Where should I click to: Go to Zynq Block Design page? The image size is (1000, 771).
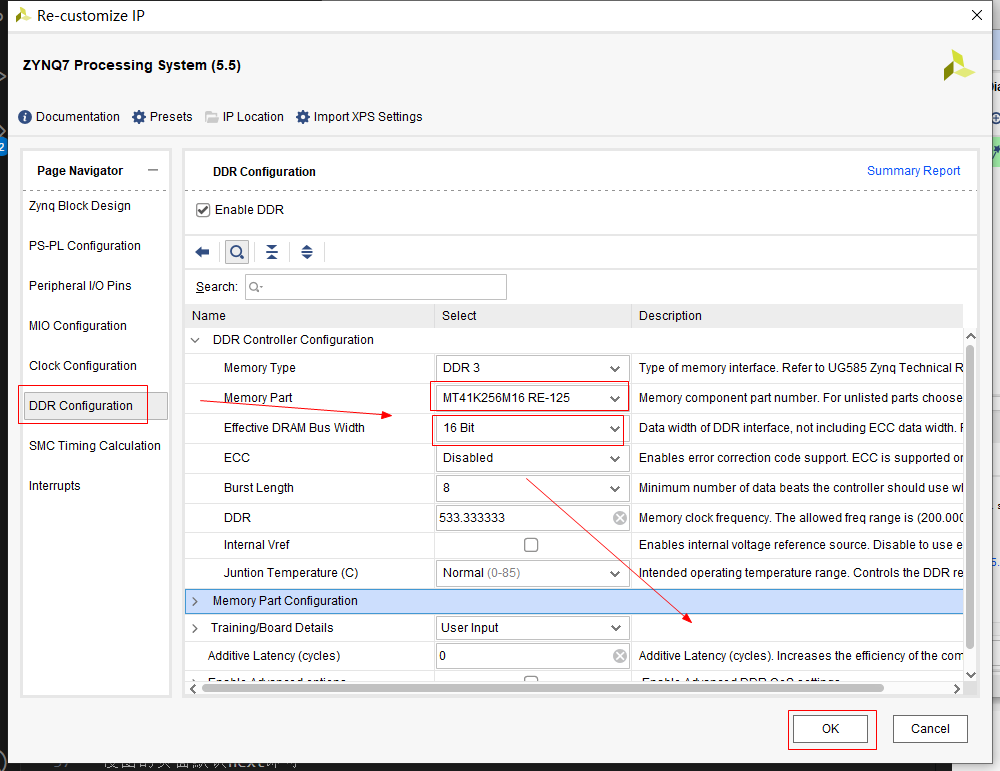80,206
